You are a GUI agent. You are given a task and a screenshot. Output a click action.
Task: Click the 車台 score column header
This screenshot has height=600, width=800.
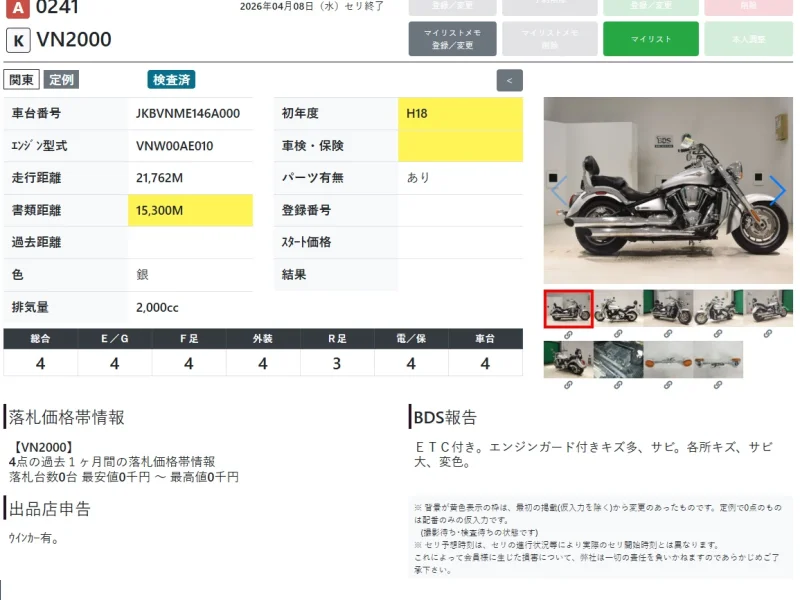point(485,339)
